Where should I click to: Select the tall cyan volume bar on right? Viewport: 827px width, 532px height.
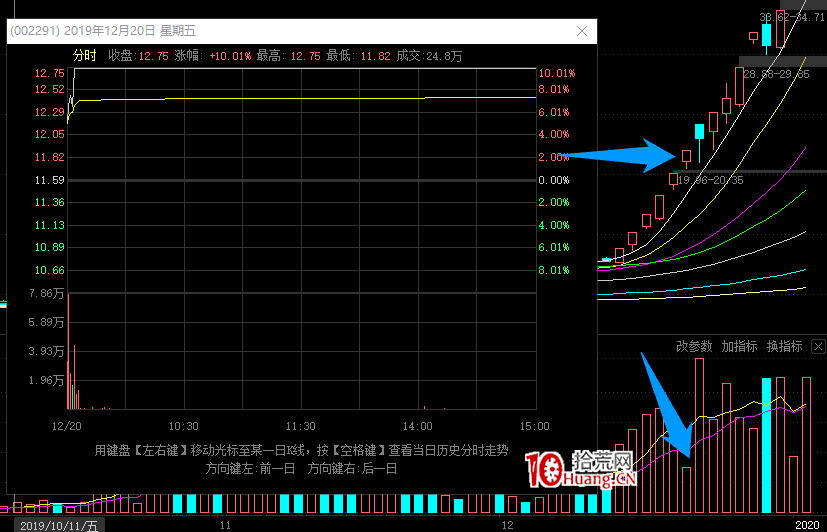pyautogui.click(x=766, y=446)
